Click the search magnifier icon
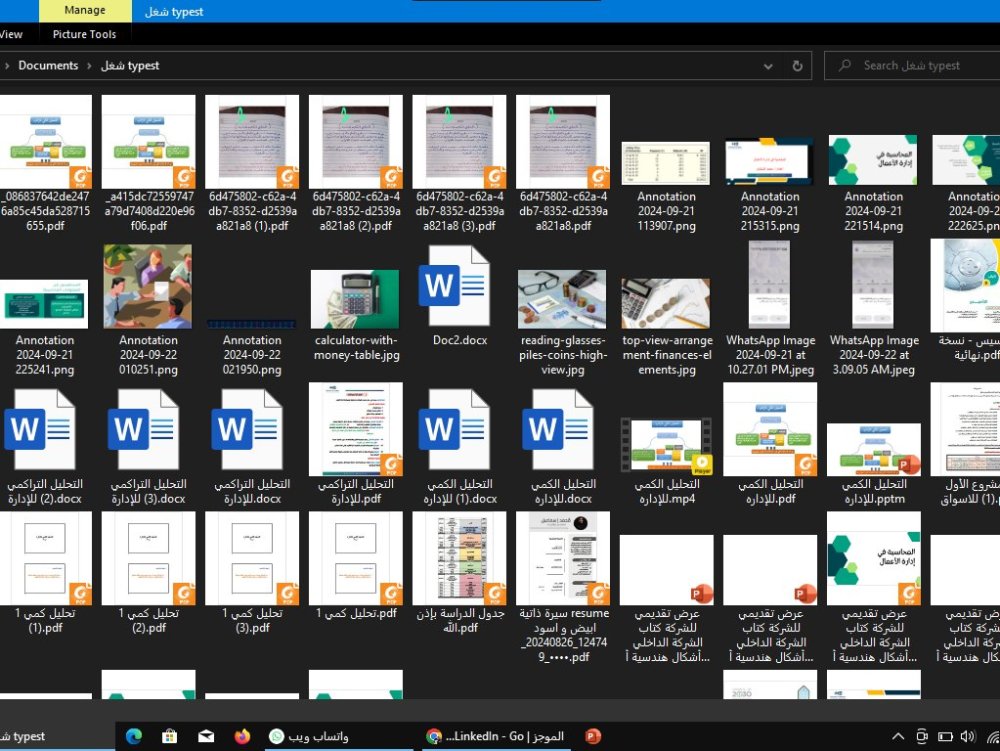The image size is (1000, 751). point(845,66)
